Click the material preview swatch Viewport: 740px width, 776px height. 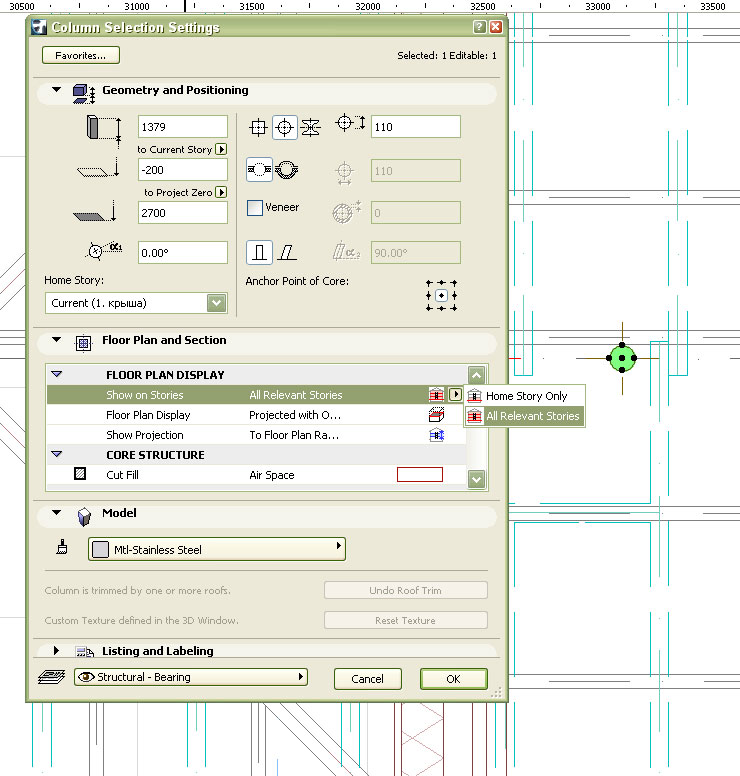coord(100,549)
